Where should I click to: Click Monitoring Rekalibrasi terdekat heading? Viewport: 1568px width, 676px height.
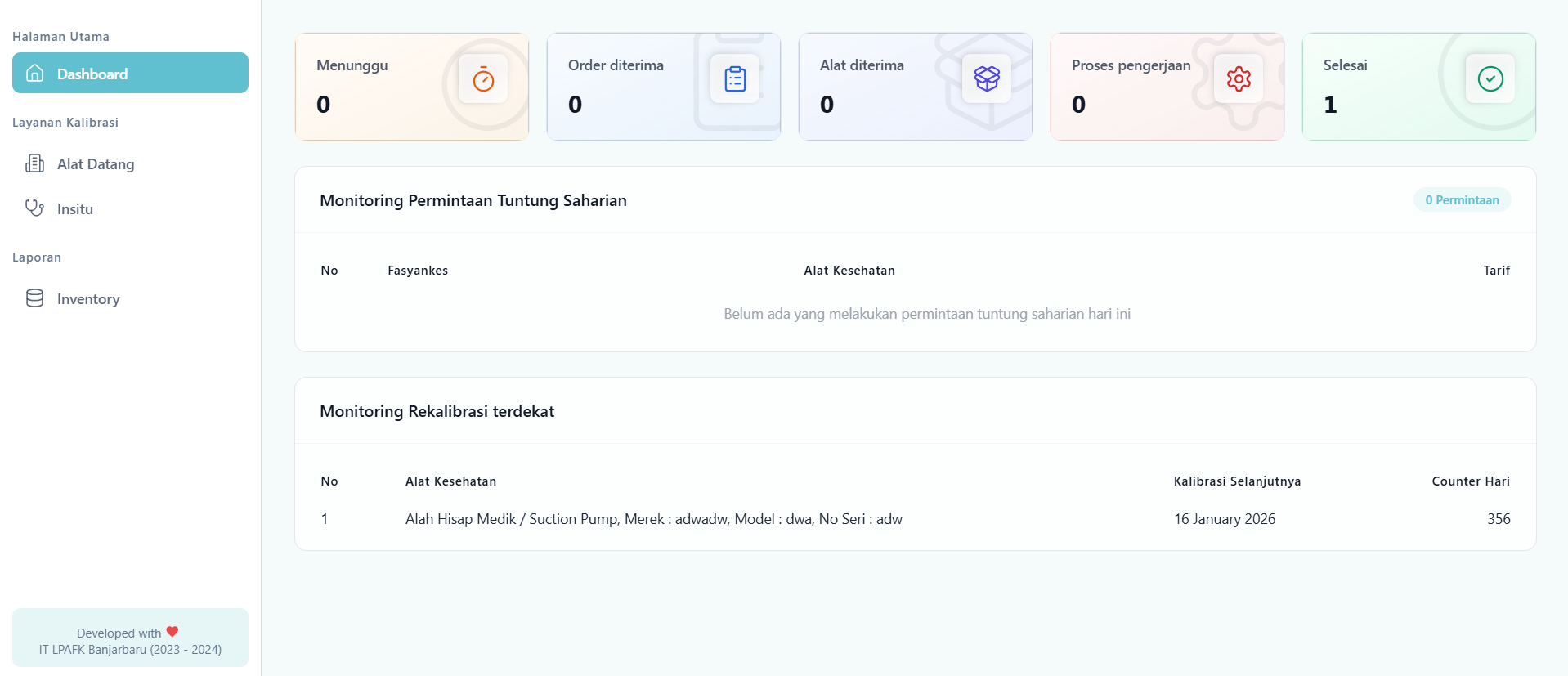(437, 411)
